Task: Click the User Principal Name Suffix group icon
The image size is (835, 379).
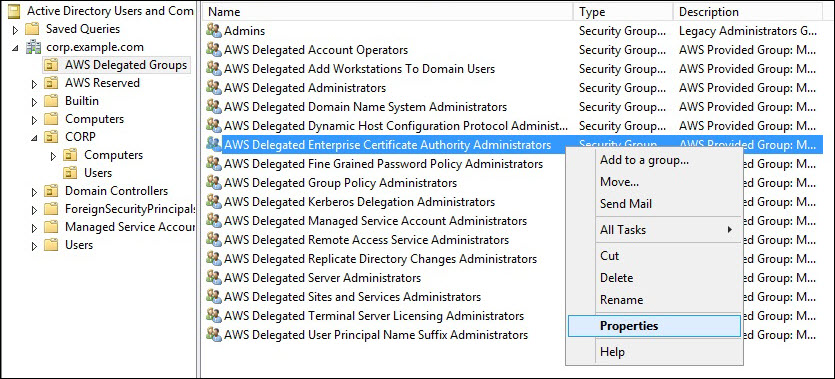Action: pos(214,335)
